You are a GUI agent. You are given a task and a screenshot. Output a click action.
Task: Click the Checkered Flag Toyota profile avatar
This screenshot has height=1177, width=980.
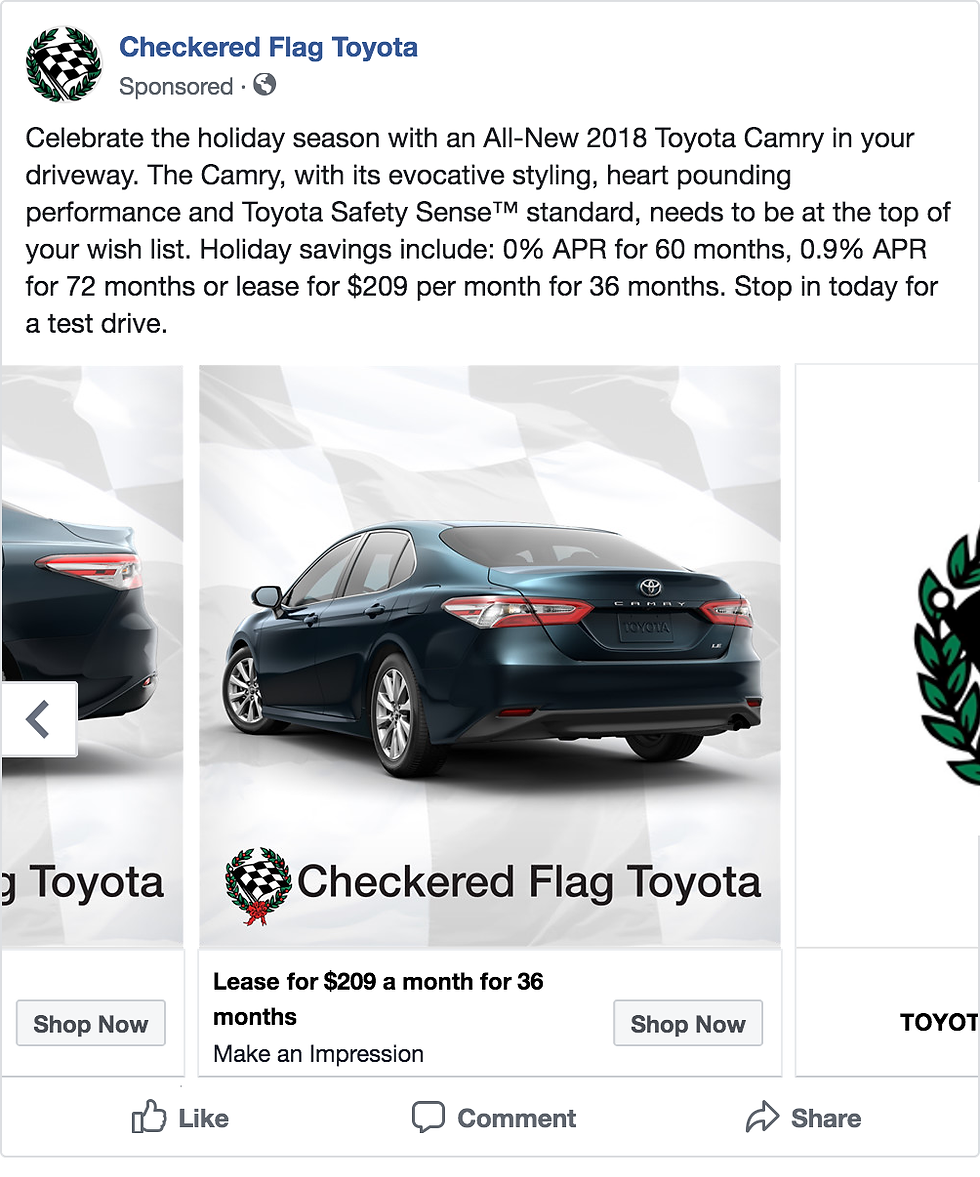(x=63, y=64)
